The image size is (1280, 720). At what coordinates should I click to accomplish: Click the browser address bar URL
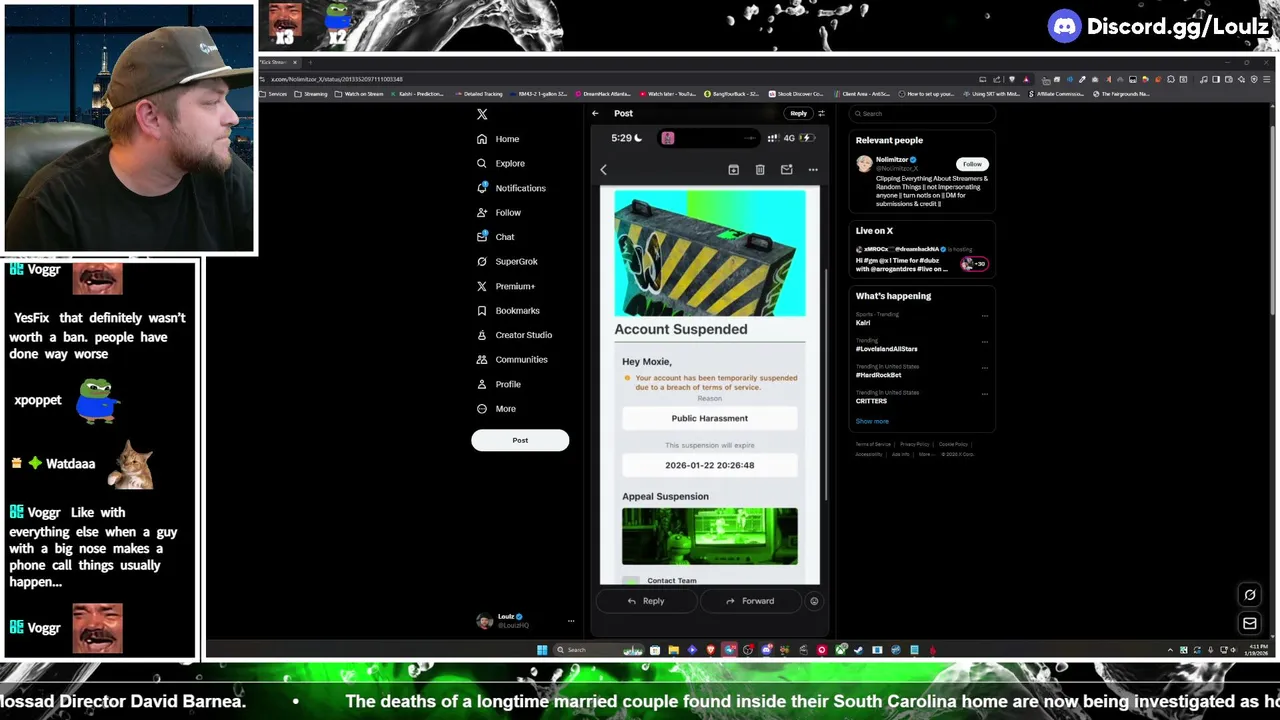(337, 79)
